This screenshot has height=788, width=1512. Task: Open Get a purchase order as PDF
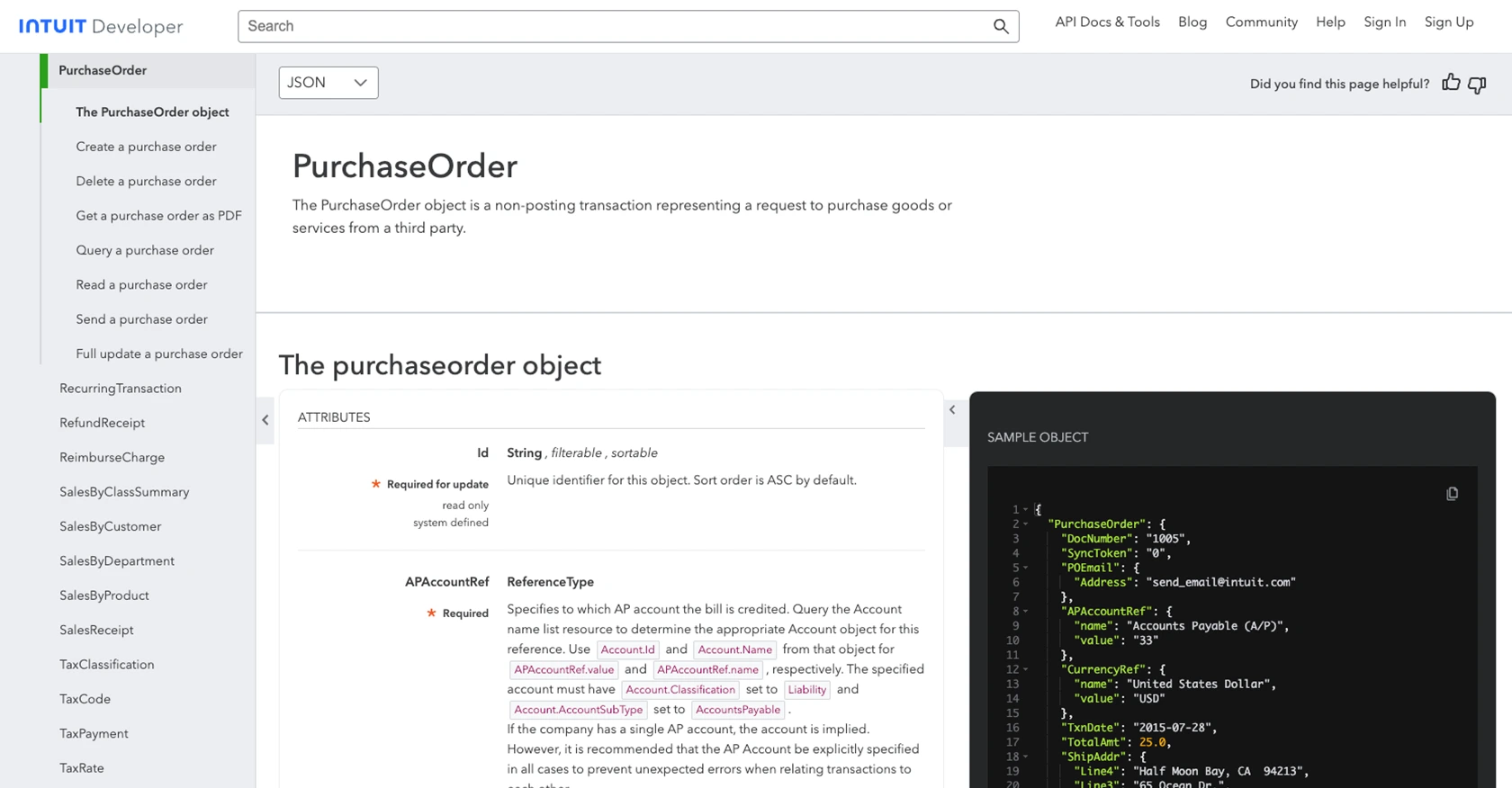point(158,216)
